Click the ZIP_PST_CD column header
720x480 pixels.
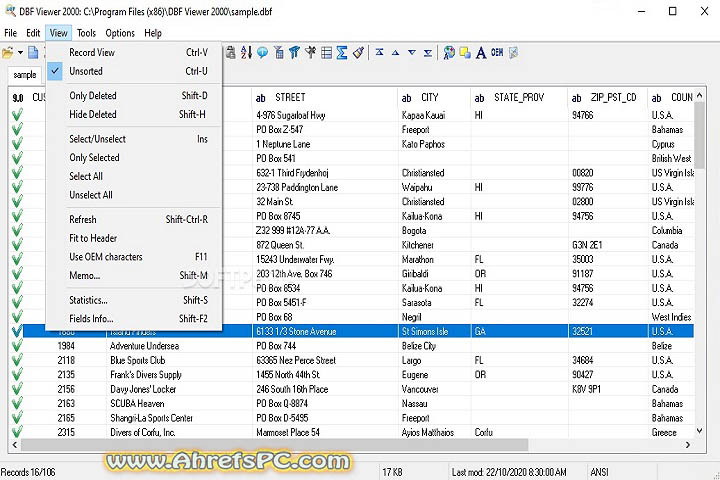click(608, 97)
